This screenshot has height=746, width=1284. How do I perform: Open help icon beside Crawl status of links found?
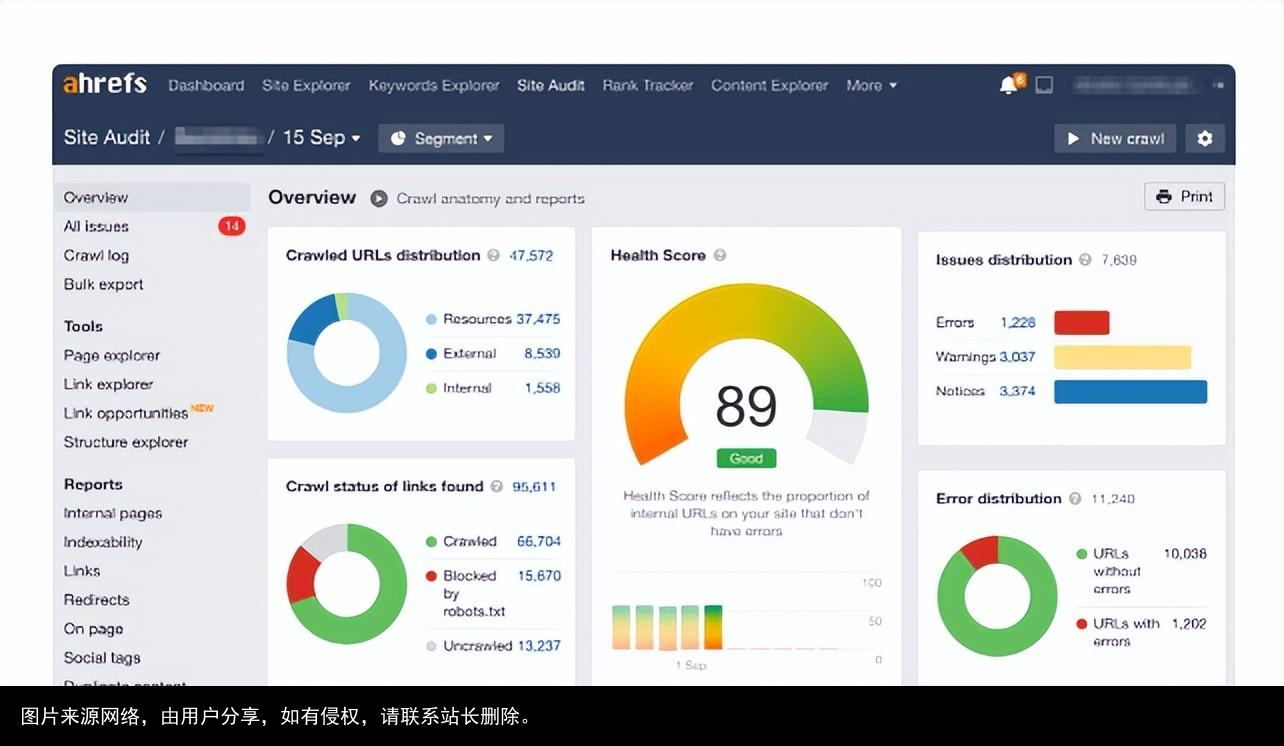pos(498,487)
